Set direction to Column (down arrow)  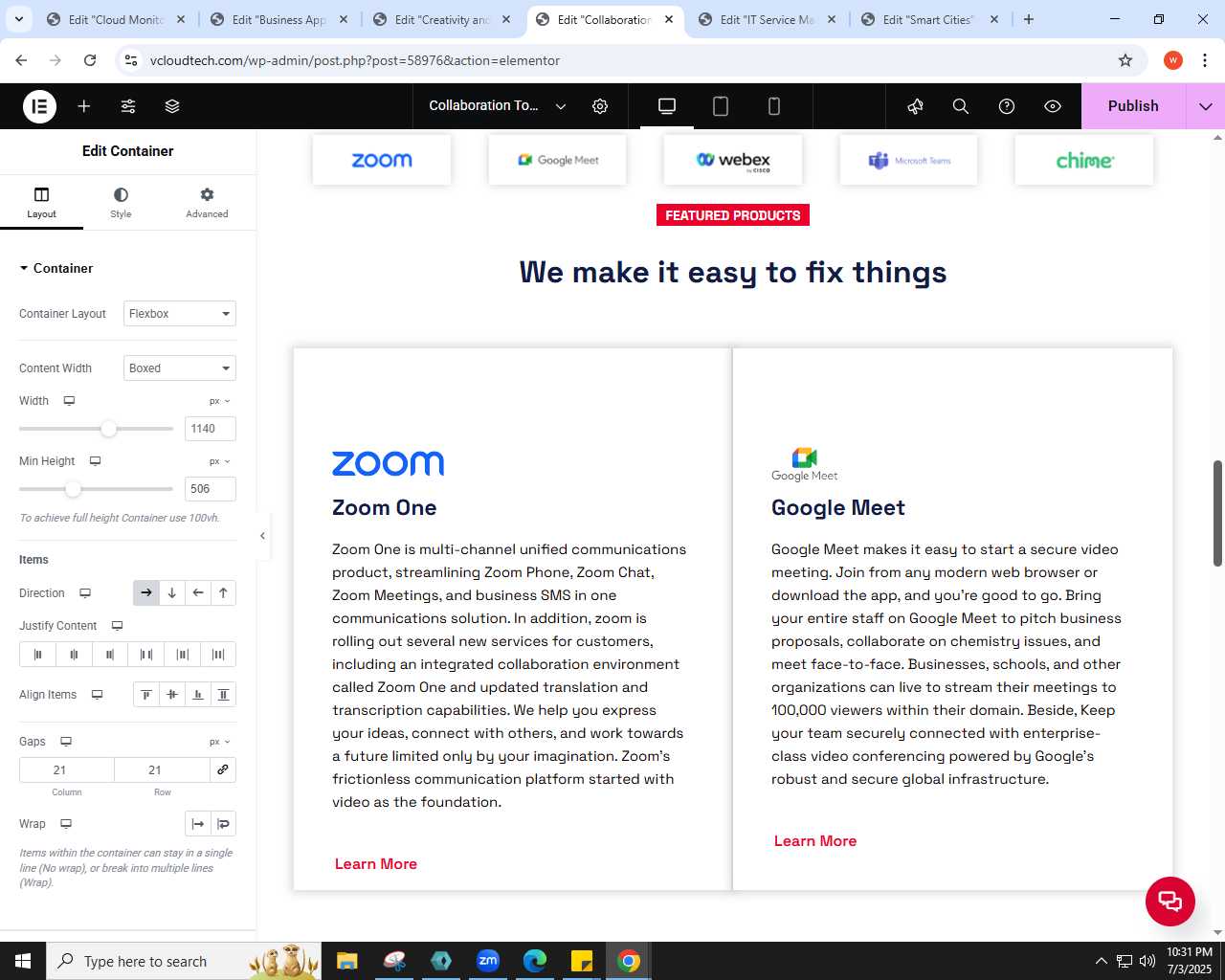(172, 593)
